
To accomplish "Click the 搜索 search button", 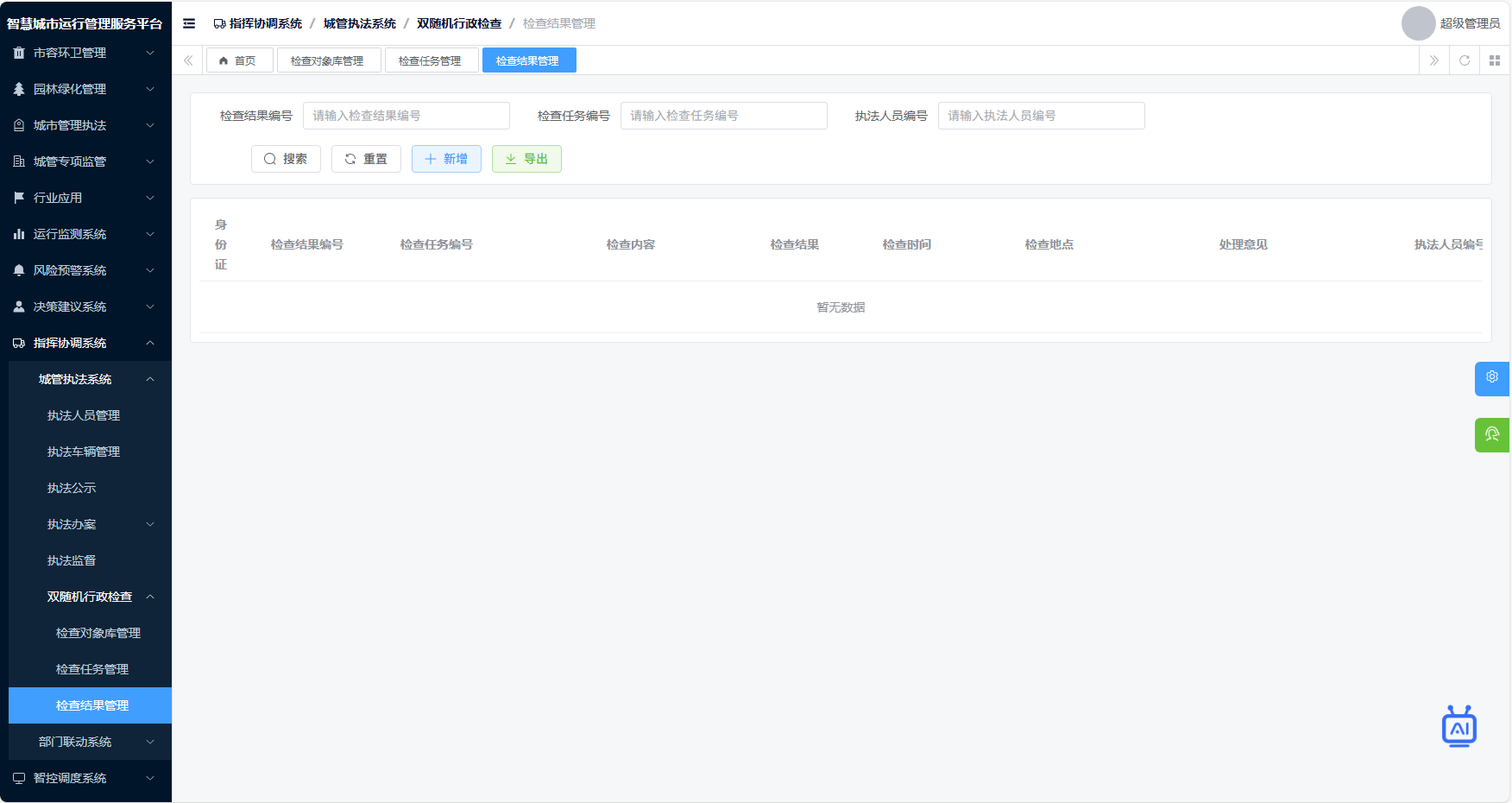I will [286, 159].
